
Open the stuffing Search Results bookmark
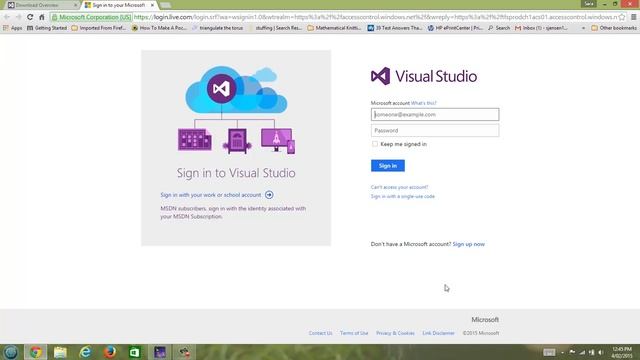[276, 28]
